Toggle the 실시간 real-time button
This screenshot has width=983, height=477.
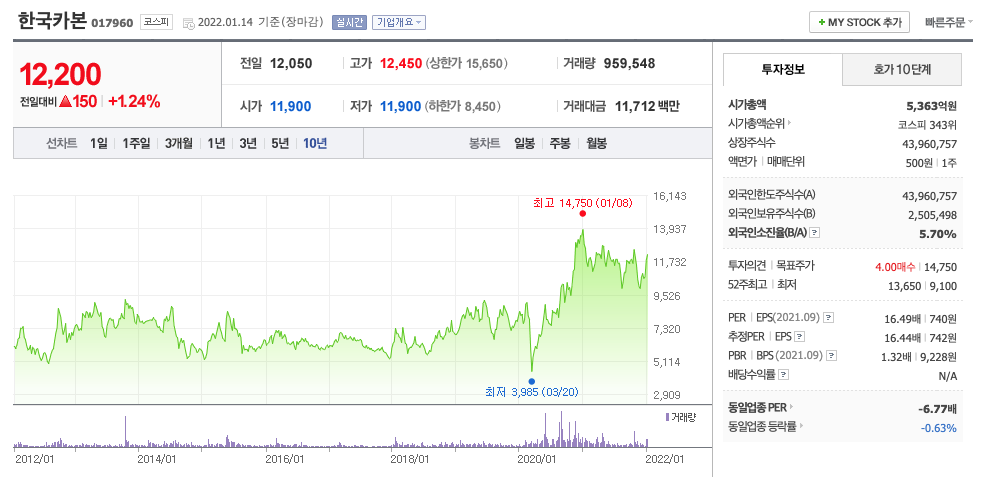point(349,23)
